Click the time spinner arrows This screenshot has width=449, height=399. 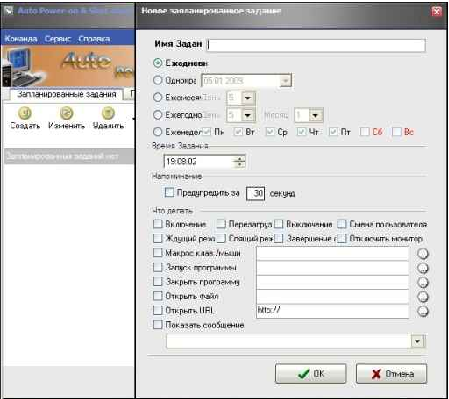(239, 162)
